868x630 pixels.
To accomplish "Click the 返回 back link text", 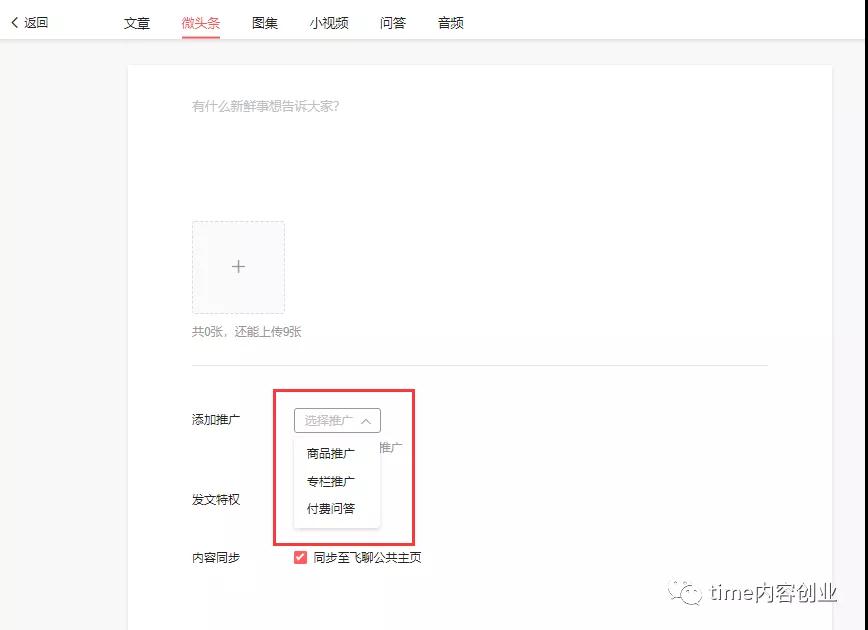I will (x=36, y=22).
